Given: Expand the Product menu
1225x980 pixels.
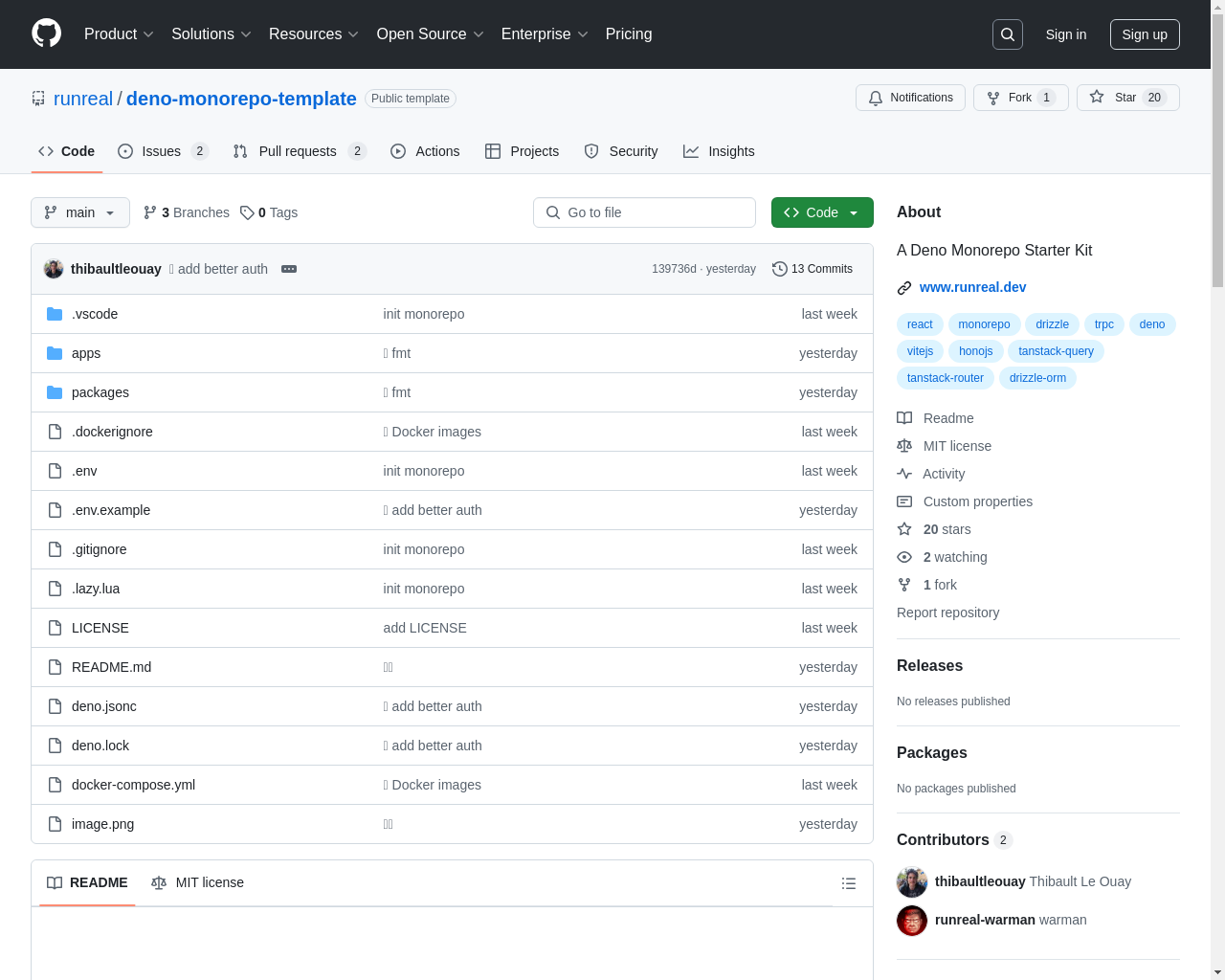Looking at the screenshot, I should point(119,34).
